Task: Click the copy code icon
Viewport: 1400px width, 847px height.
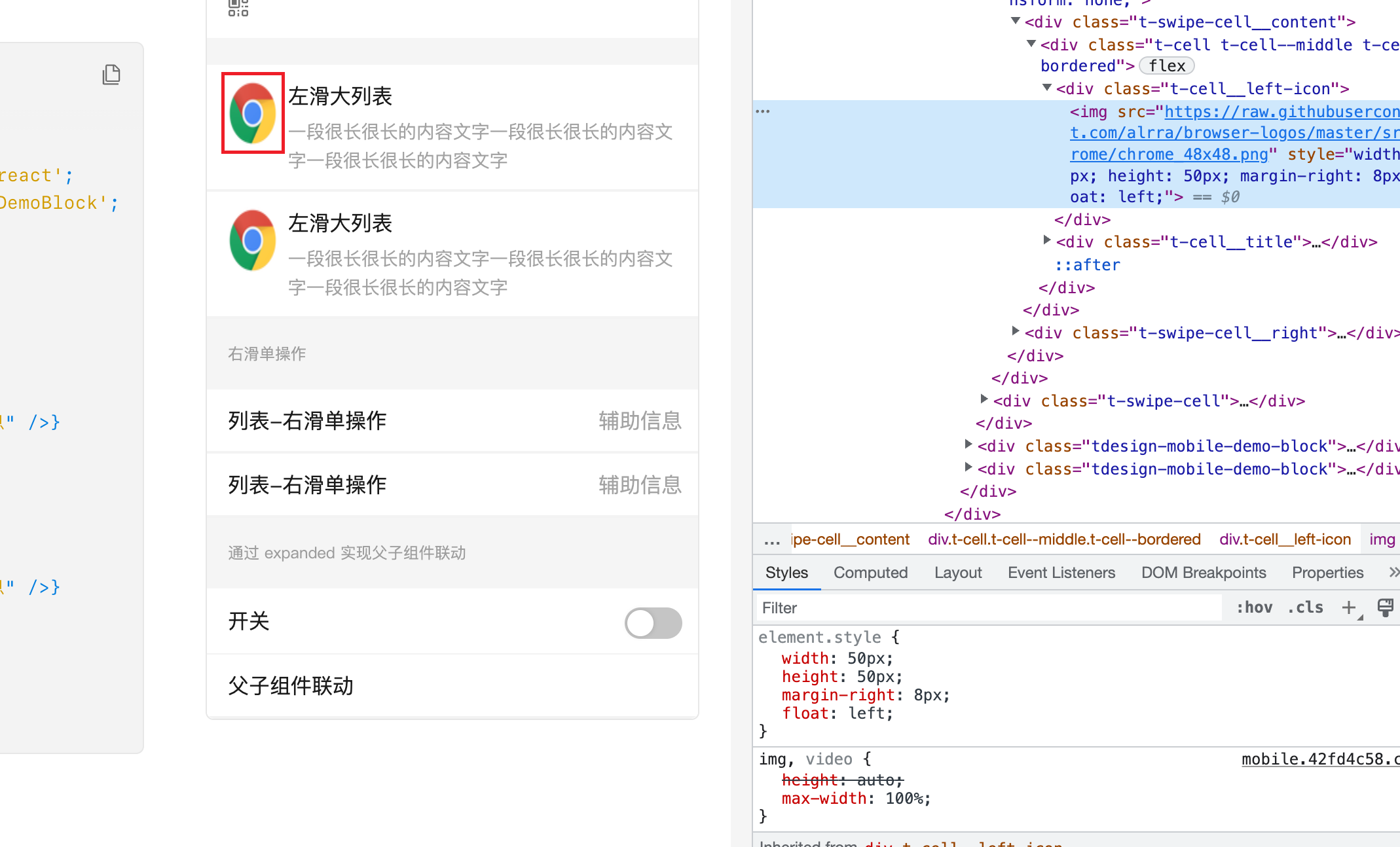Action: point(111,75)
